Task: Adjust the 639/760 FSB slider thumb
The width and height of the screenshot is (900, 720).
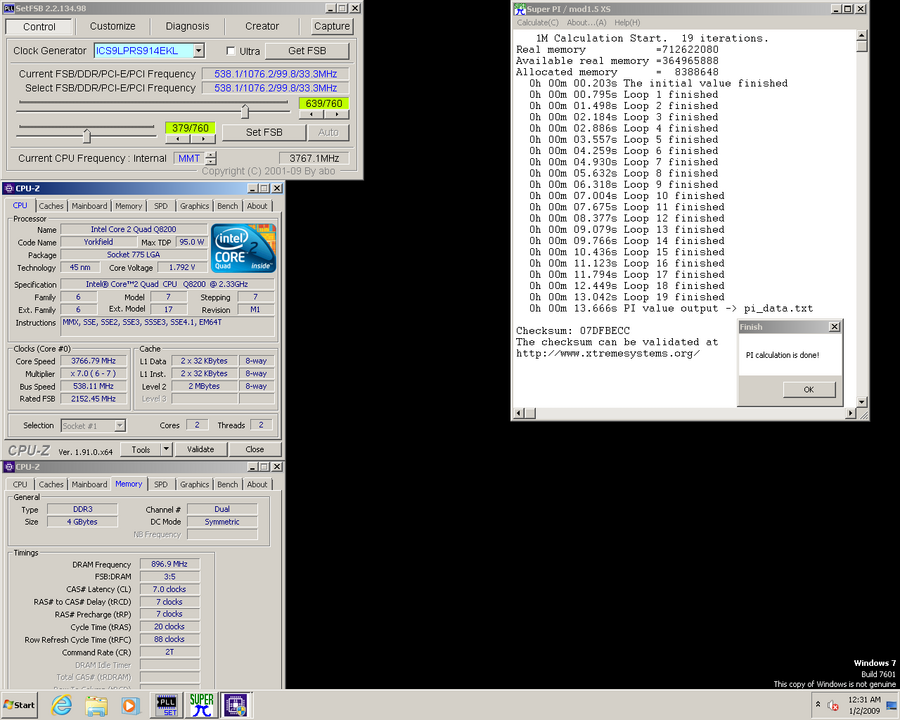Action: pyautogui.click(x=245, y=111)
